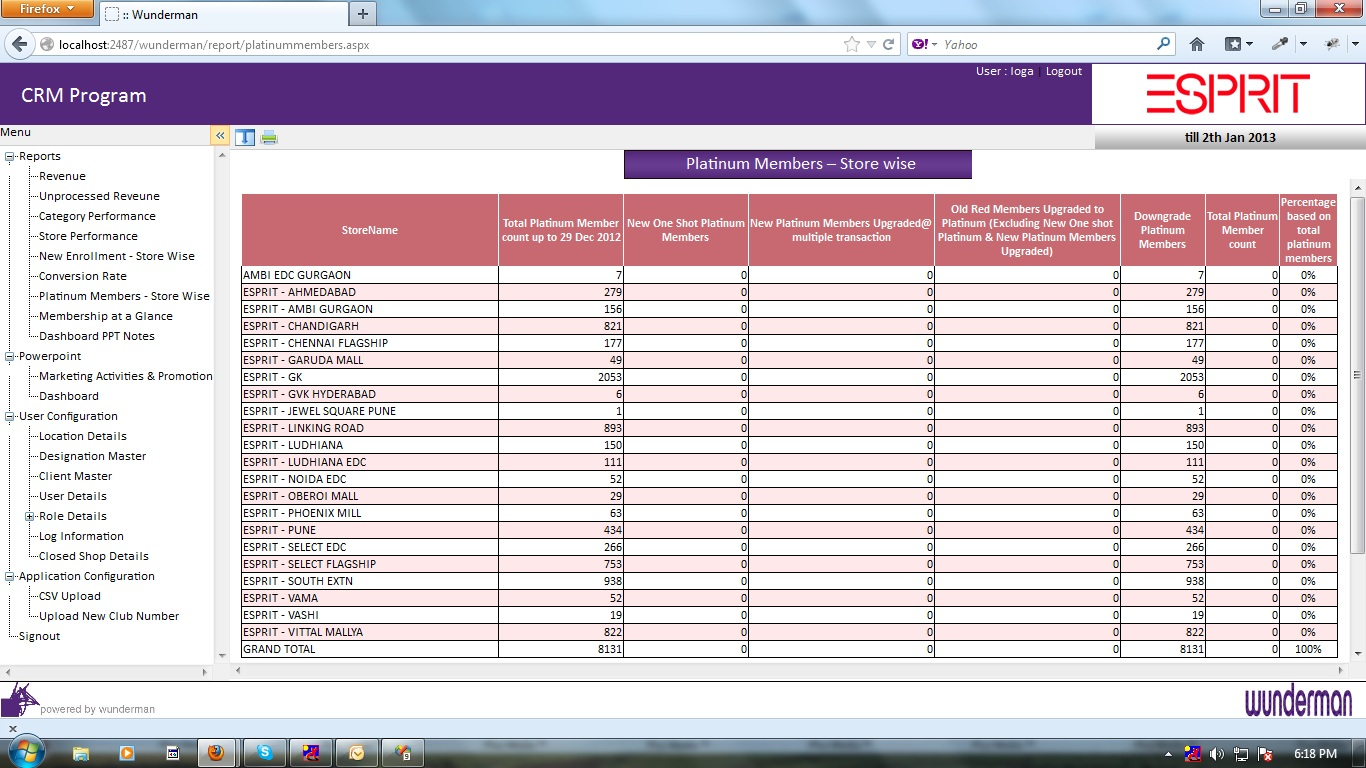Open Windows Media Player from taskbar
Image resolution: width=1366 pixels, height=768 pixels.
pyautogui.click(x=126, y=753)
